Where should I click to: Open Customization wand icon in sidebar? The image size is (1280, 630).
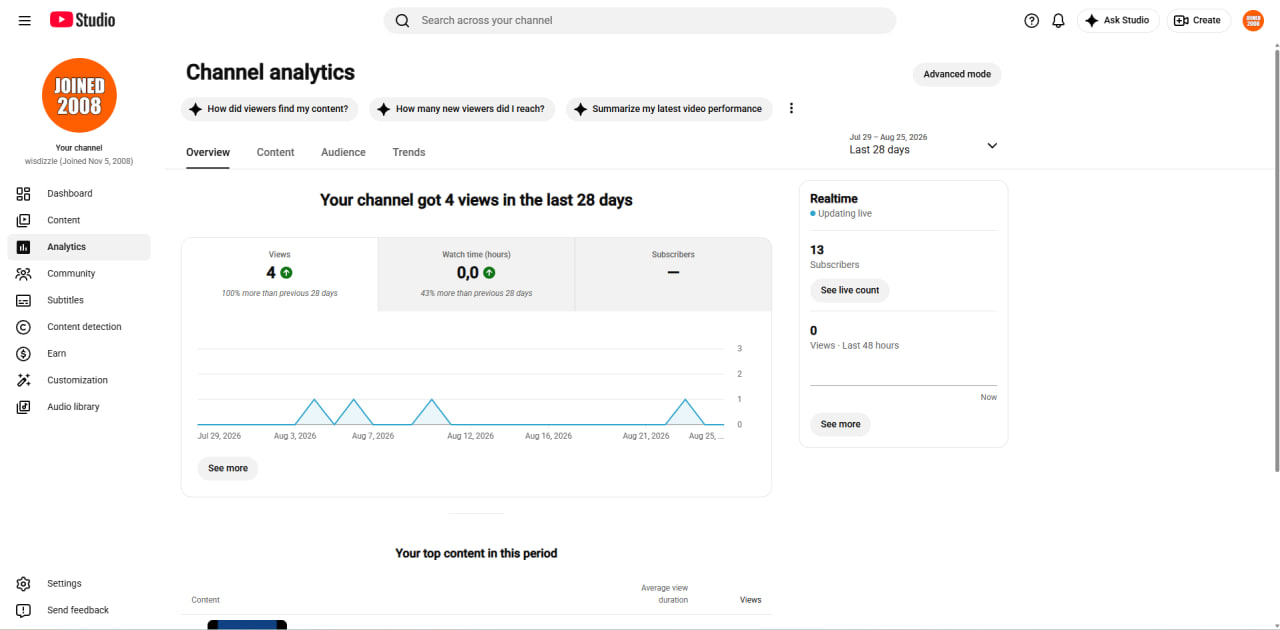(24, 380)
